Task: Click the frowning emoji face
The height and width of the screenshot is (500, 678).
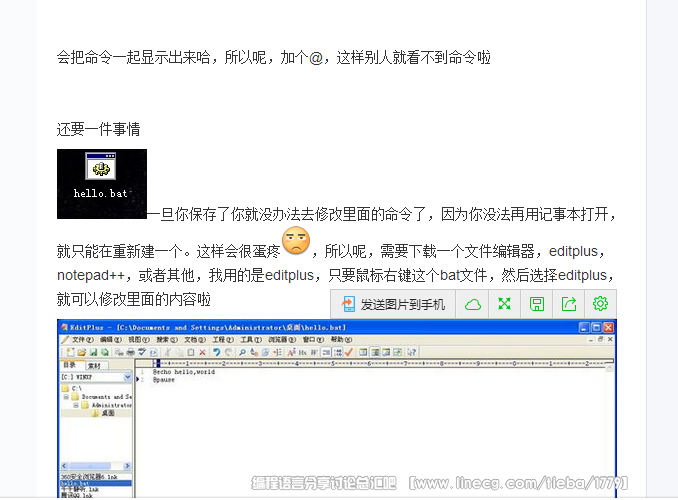Action: pyautogui.click(x=296, y=240)
